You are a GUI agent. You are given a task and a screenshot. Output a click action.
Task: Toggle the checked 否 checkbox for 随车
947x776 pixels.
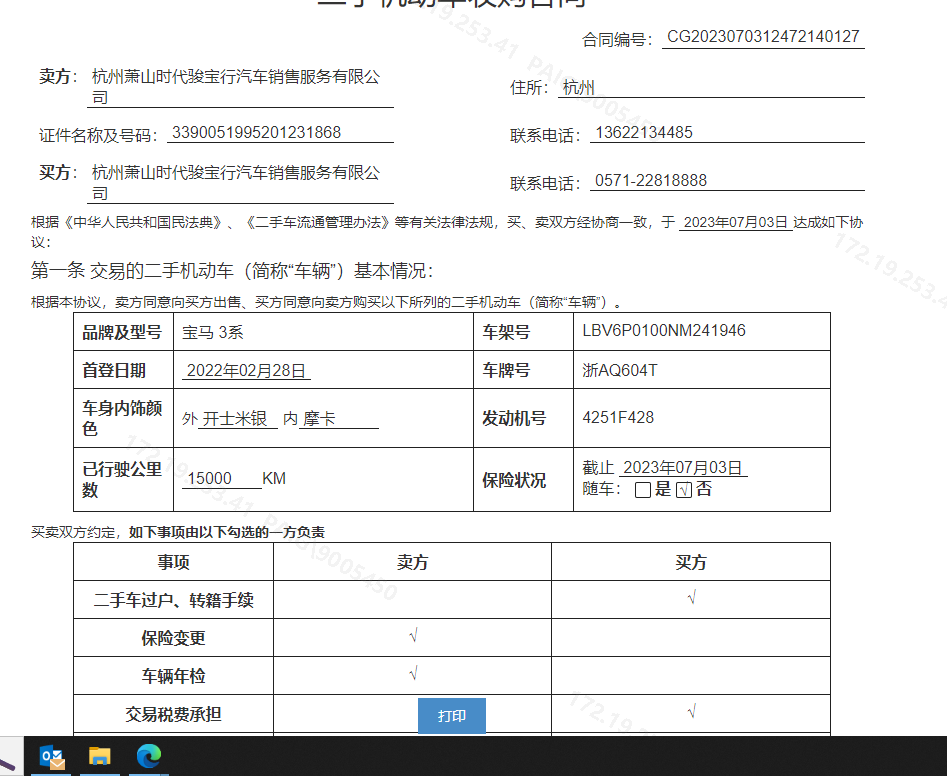[684, 490]
